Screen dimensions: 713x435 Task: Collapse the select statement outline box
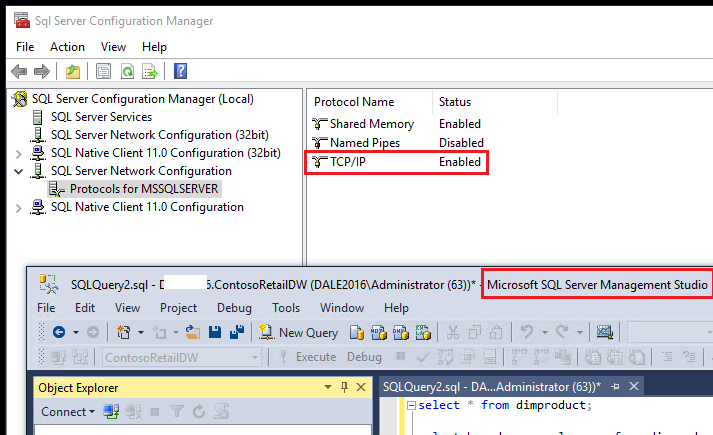click(411, 405)
